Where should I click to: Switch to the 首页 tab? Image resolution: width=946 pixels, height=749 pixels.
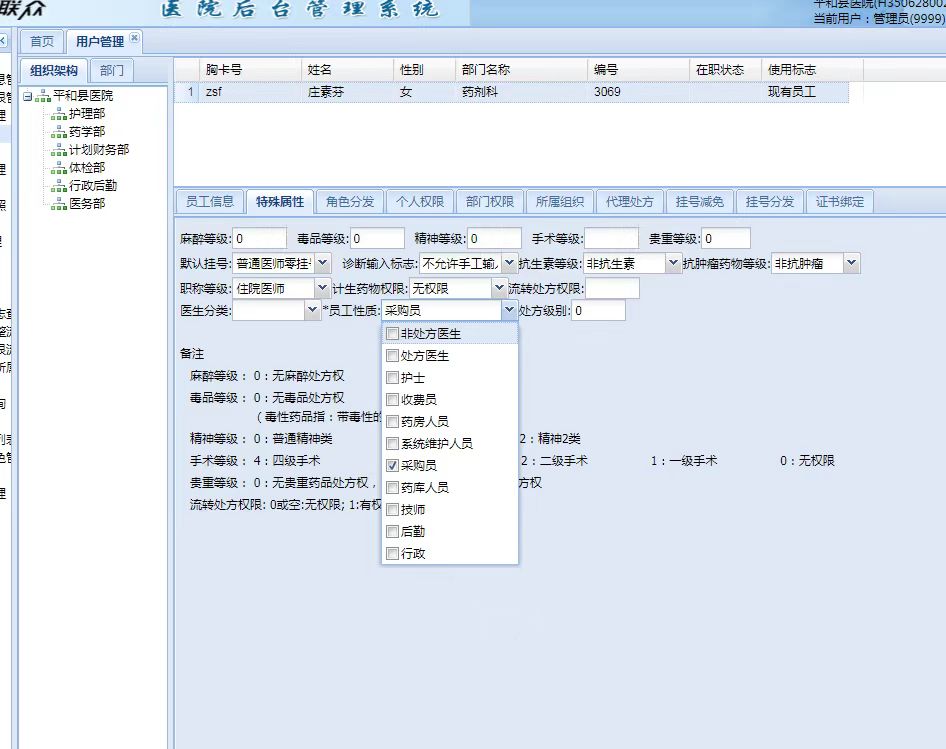point(42,42)
